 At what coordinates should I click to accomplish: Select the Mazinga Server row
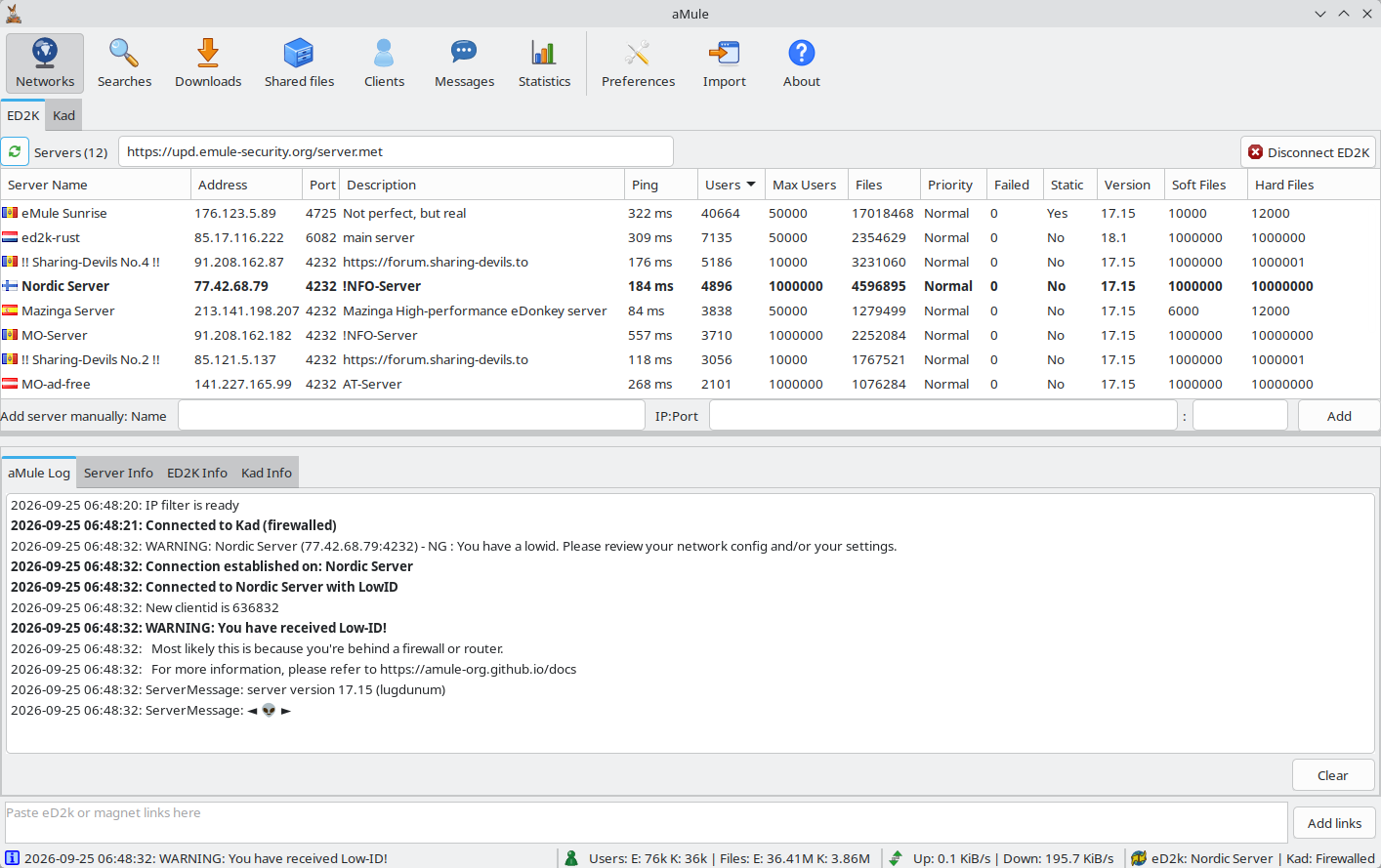pyautogui.click(x=689, y=310)
